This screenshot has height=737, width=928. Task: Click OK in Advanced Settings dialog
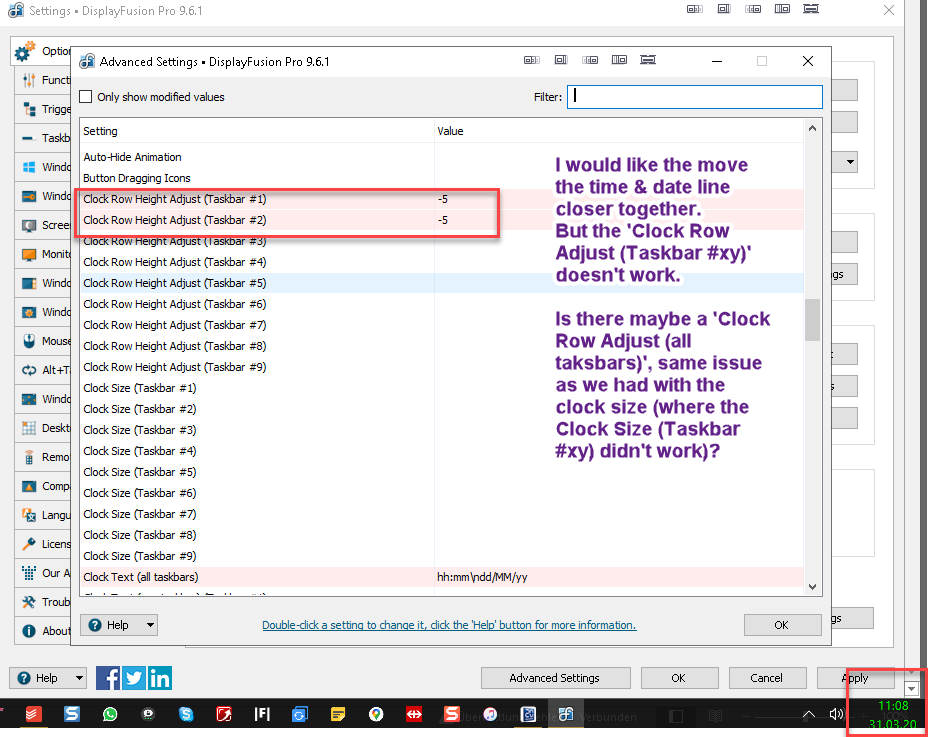click(782, 625)
